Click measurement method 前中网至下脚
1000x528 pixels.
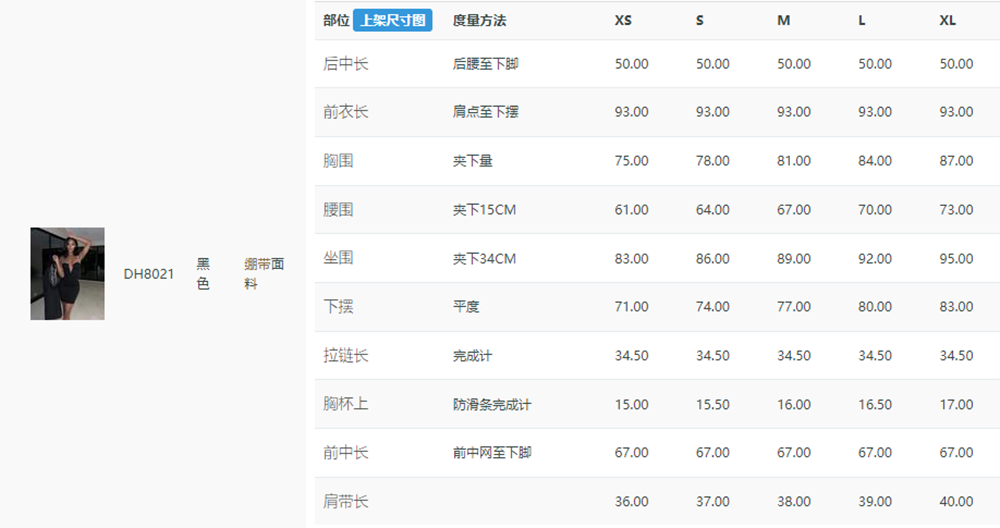coord(492,453)
